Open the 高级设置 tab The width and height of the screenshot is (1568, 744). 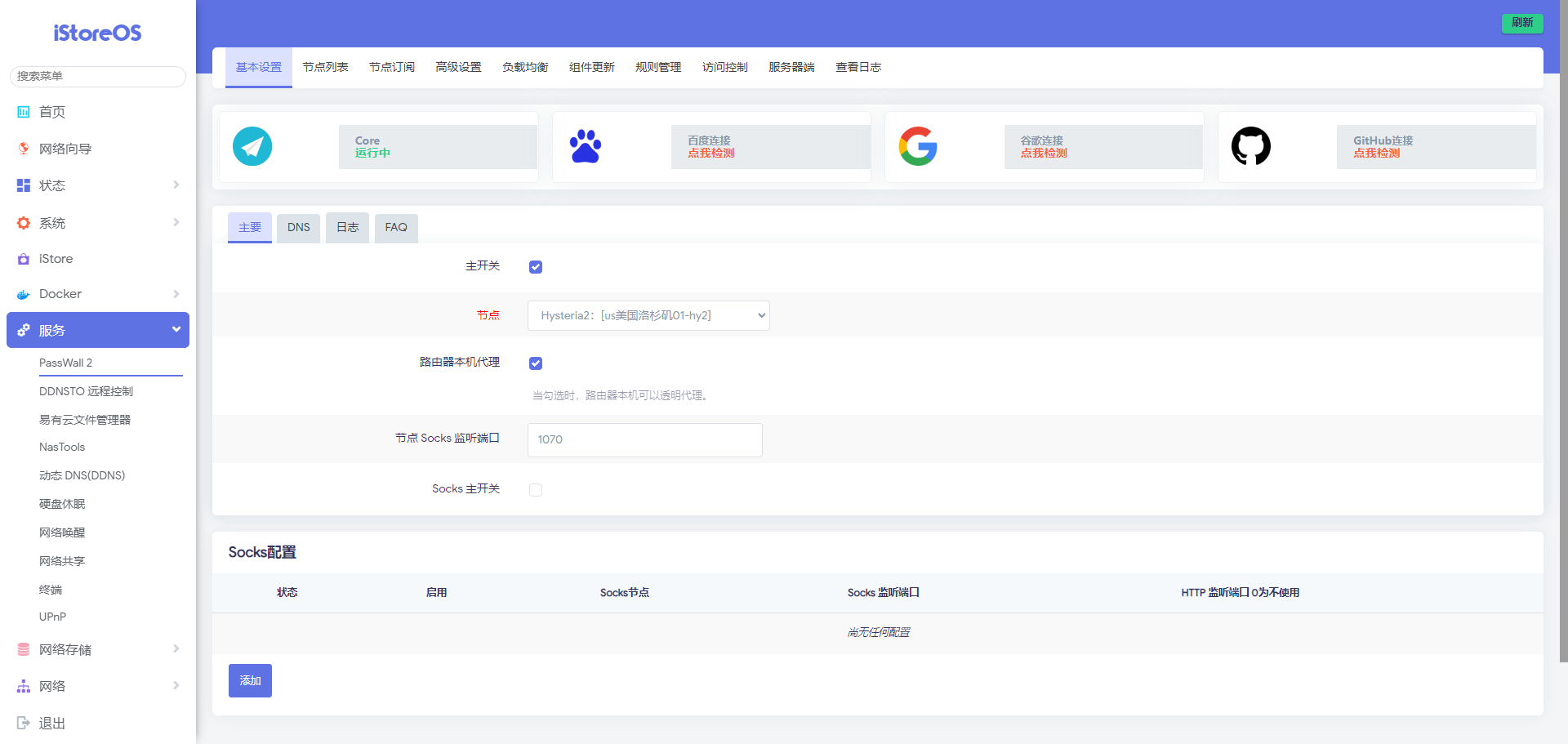(458, 67)
